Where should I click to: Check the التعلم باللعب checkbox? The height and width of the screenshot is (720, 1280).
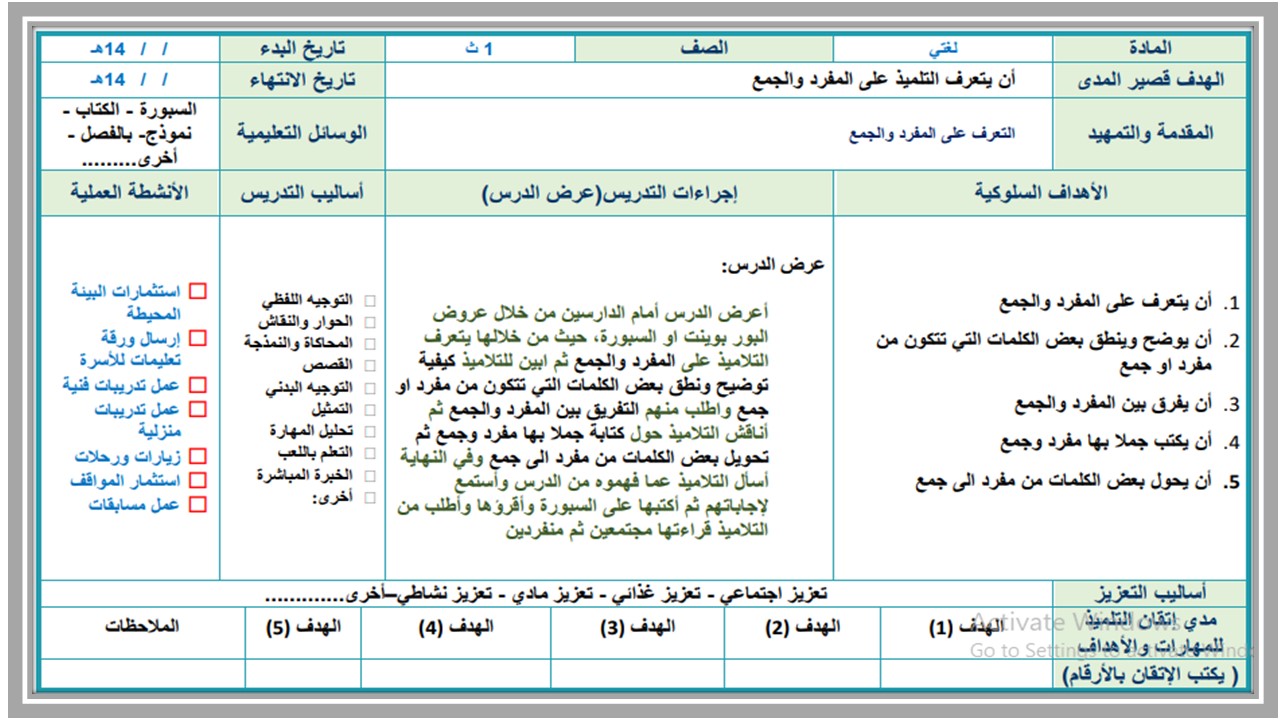click(370, 452)
